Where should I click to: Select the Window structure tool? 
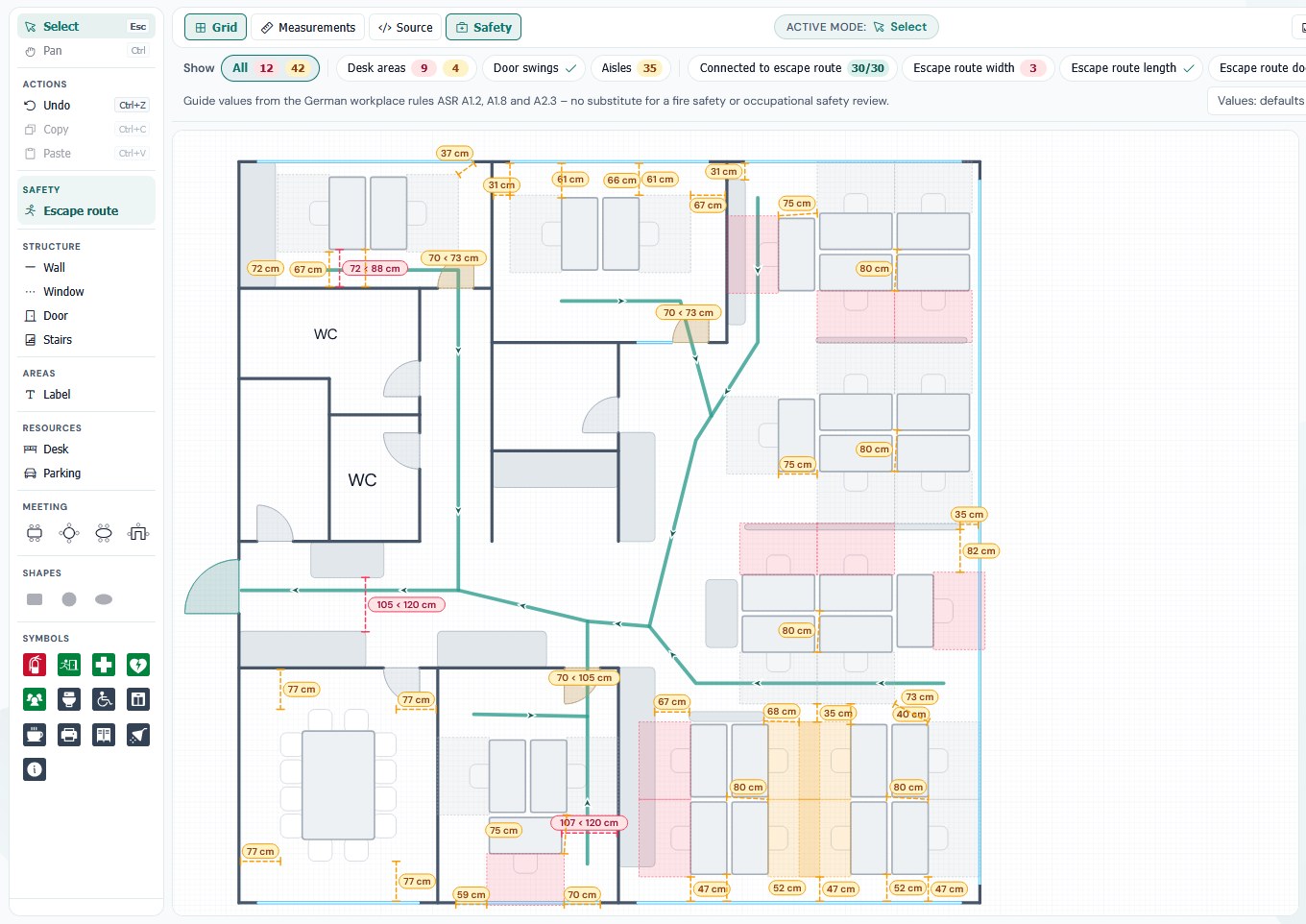click(86, 292)
